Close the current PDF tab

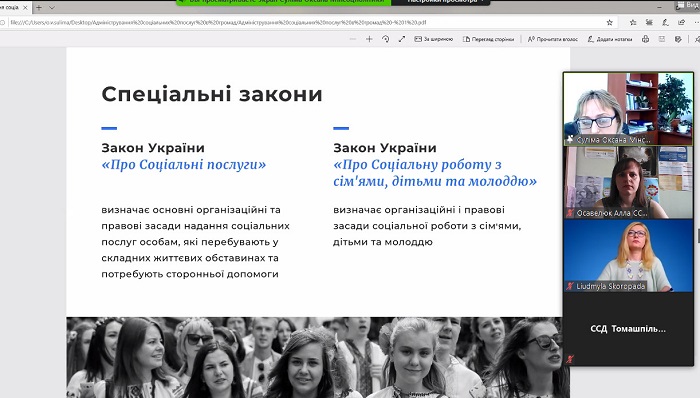tap(25, 8)
